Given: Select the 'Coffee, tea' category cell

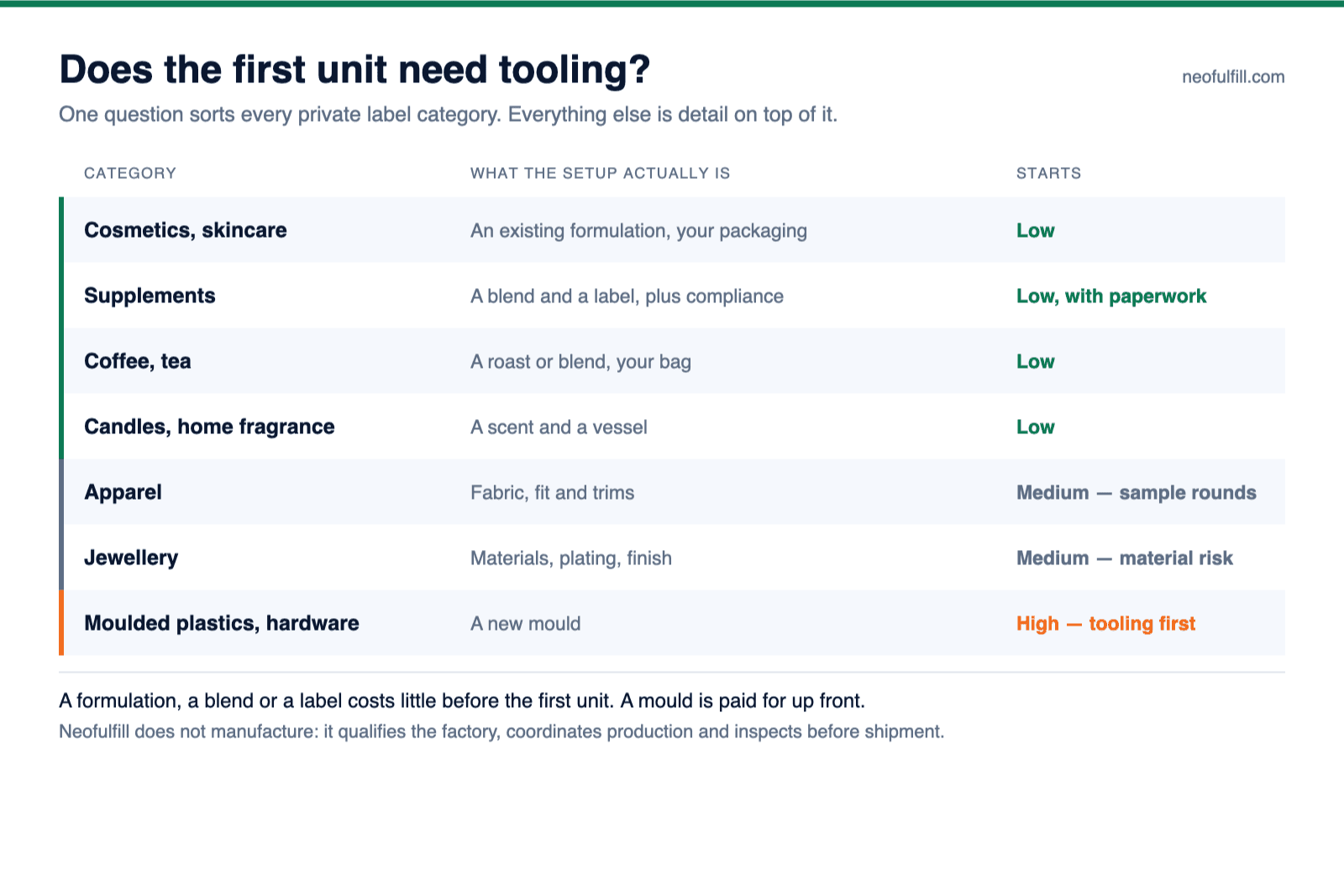Looking at the screenshot, I should (x=138, y=361).
